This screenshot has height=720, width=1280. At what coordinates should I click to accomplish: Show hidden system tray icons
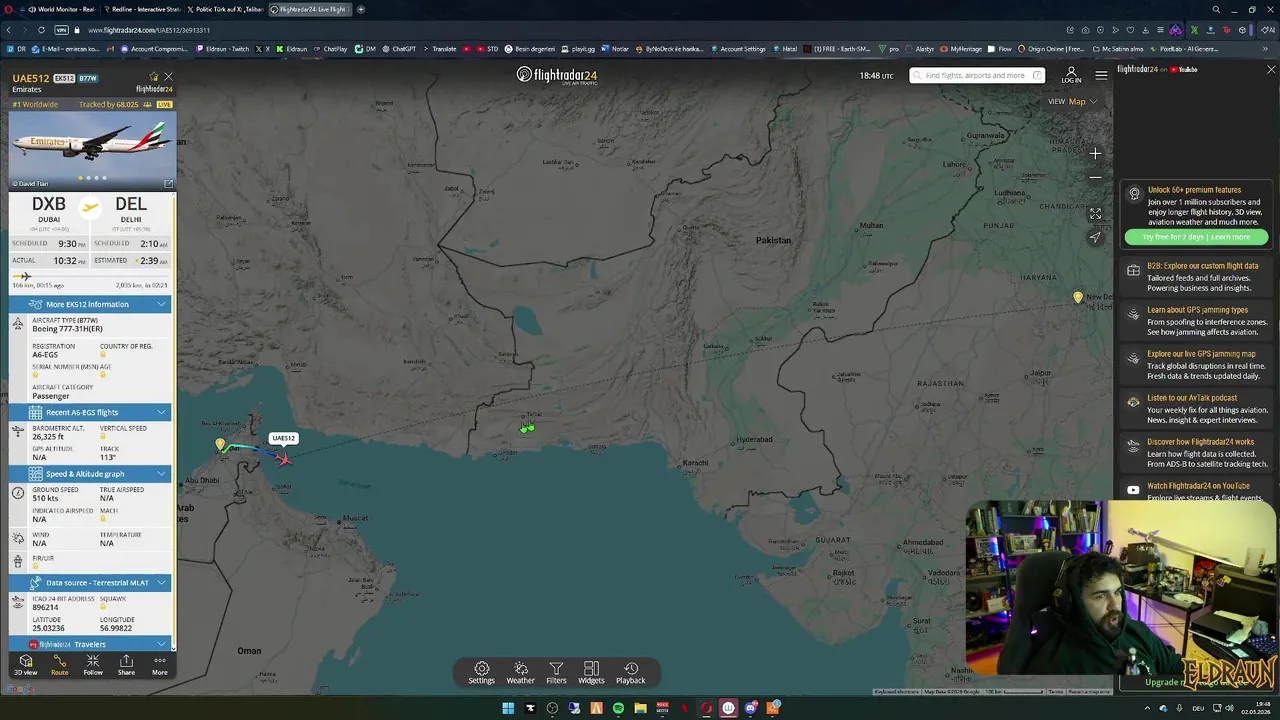pyautogui.click(x=1146, y=708)
